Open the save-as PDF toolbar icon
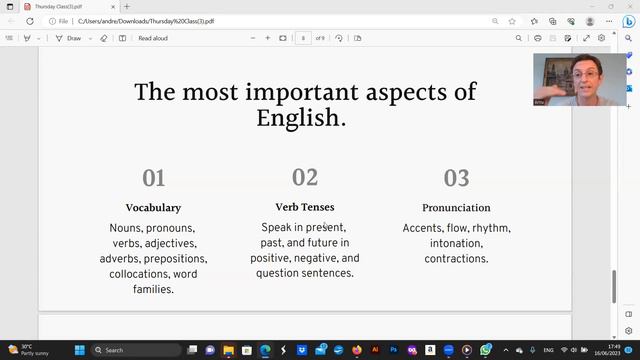Image resolution: width=640 pixels, height=360 pixels. [x=358, y=38]
